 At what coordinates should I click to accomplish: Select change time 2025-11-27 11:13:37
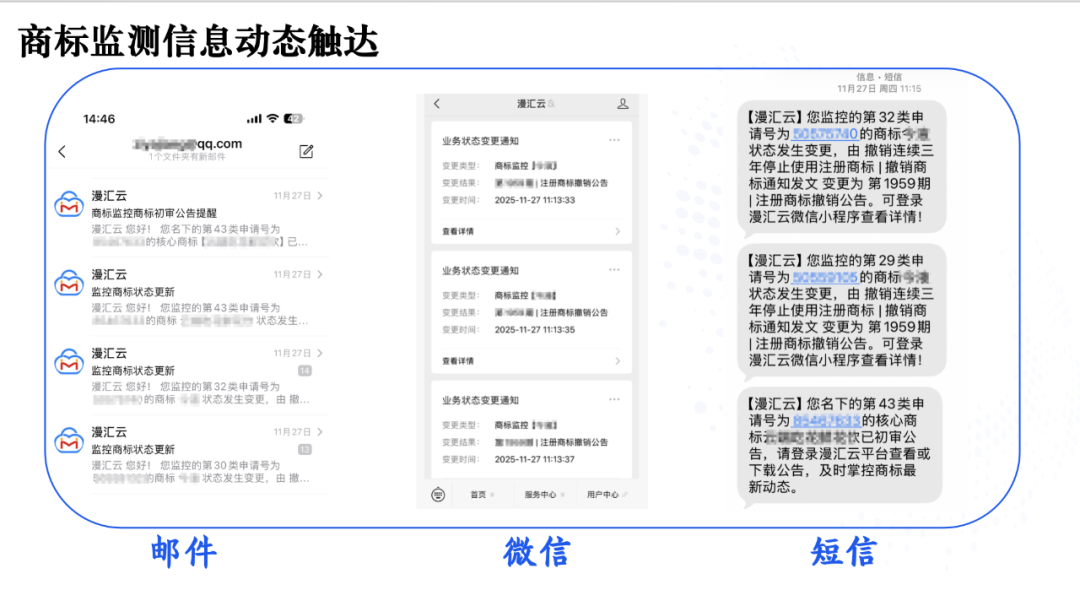click(534, 459)
